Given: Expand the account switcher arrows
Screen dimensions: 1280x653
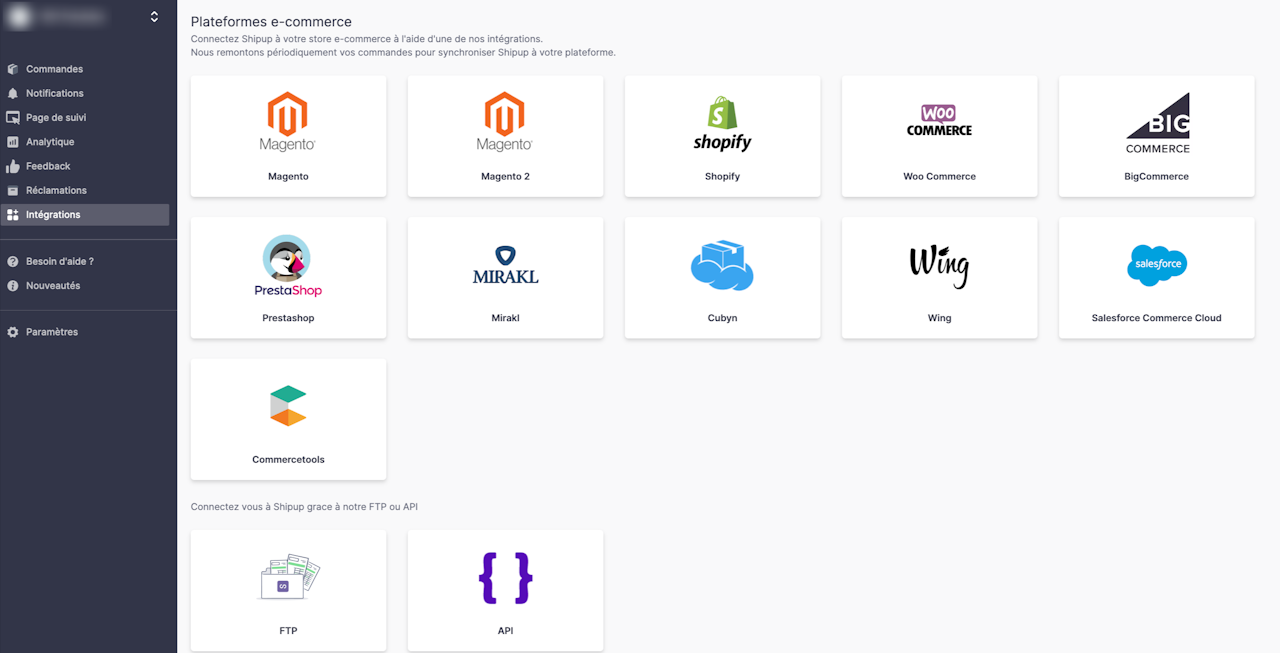Looking at the screenshot, I should 154,17.
